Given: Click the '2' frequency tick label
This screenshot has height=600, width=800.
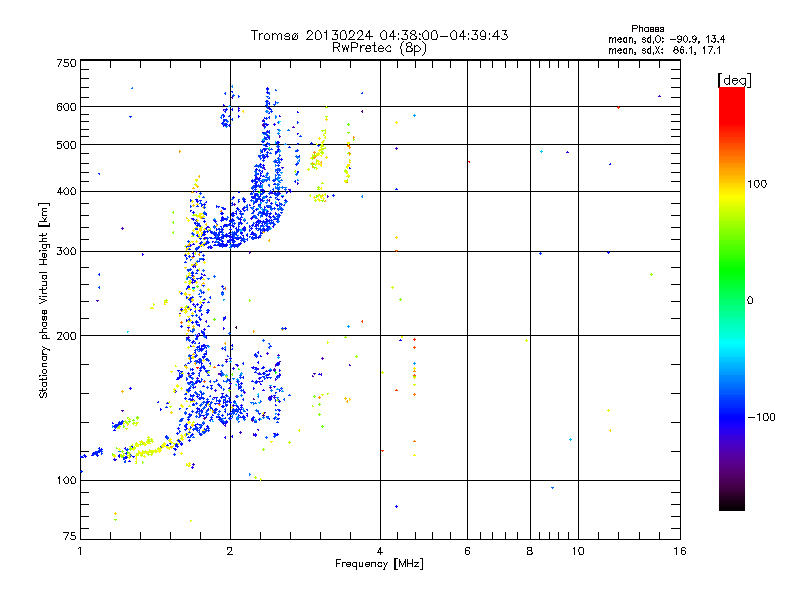Looking at the screenshot, I should tap(230, 551).
